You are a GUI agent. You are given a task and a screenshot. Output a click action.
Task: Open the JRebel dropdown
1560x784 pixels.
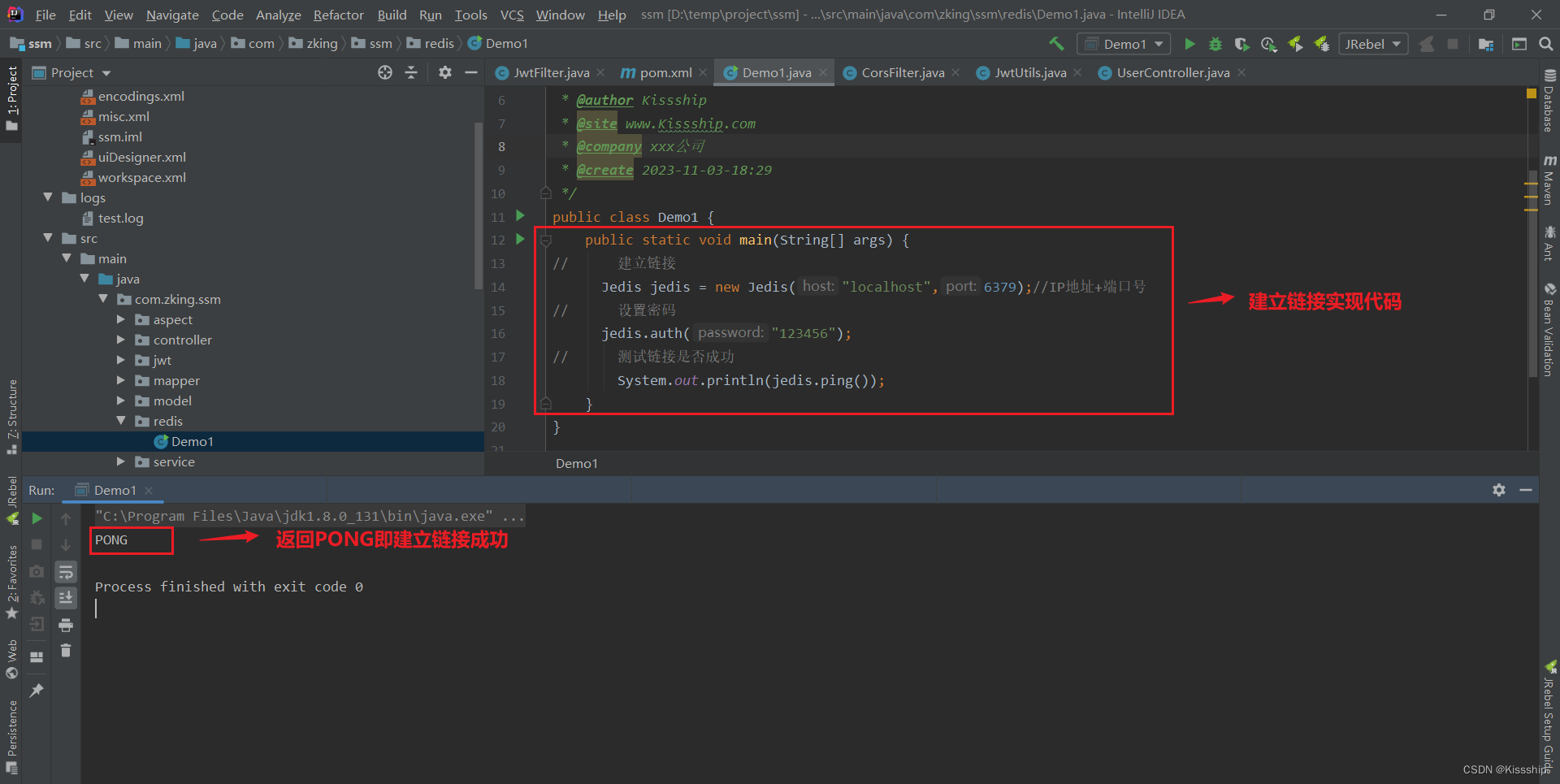pyautogui.click(x=1372, y=44)
